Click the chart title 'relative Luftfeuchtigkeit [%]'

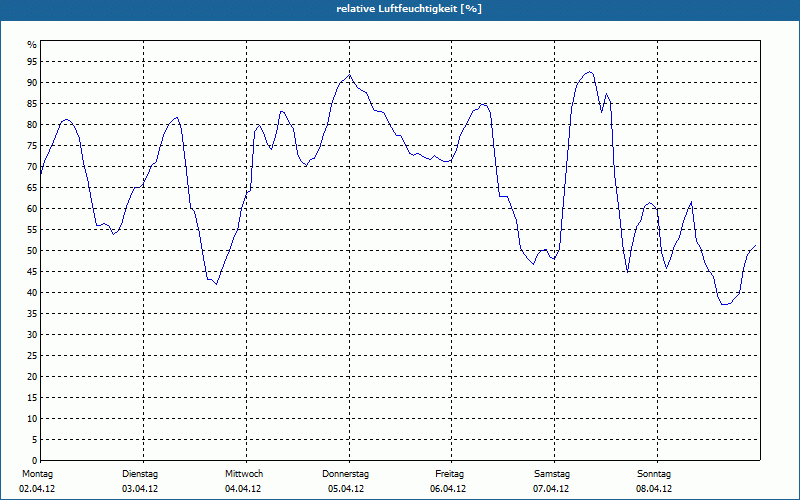pos(409,9)
